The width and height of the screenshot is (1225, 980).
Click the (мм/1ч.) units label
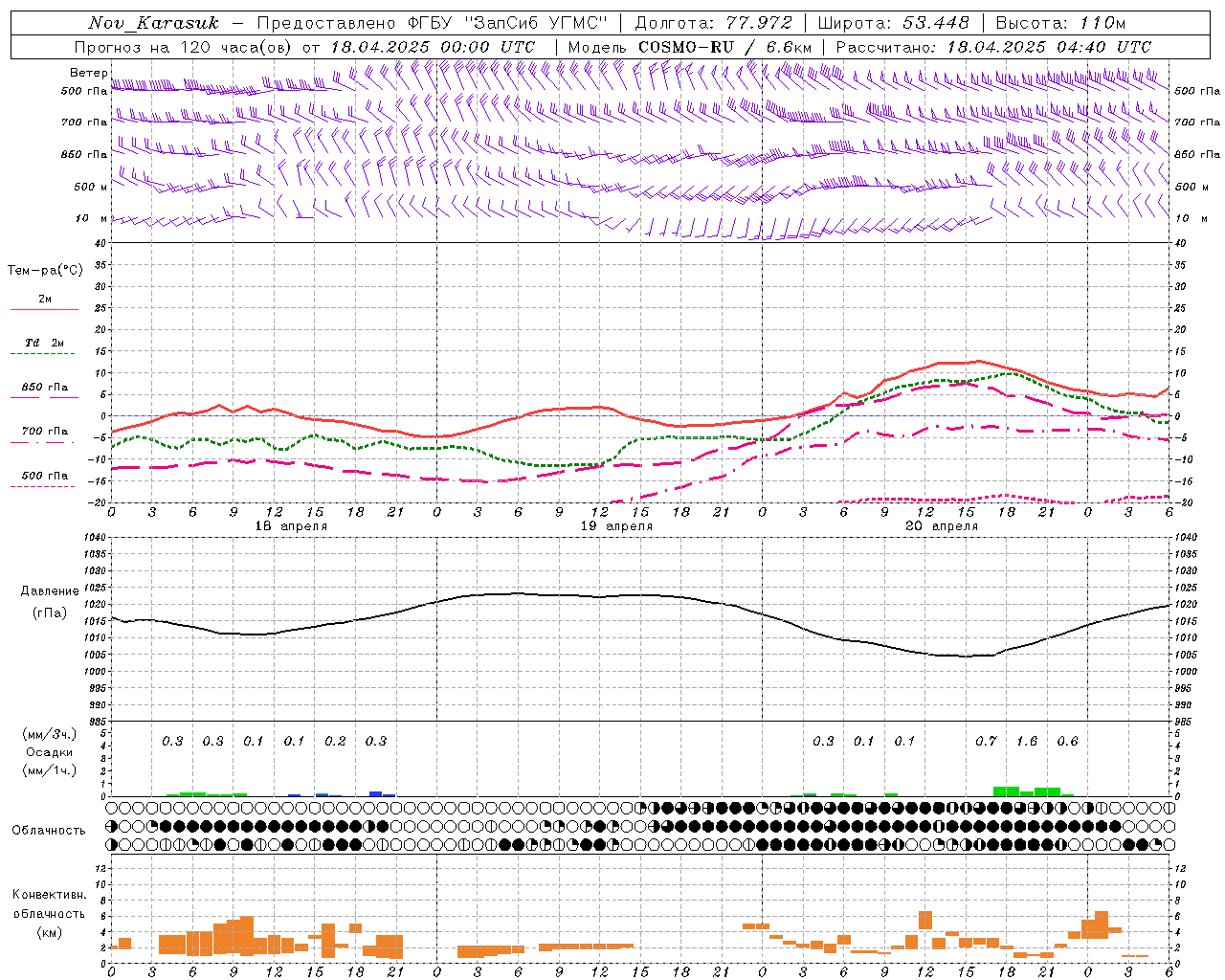point(50,770)
